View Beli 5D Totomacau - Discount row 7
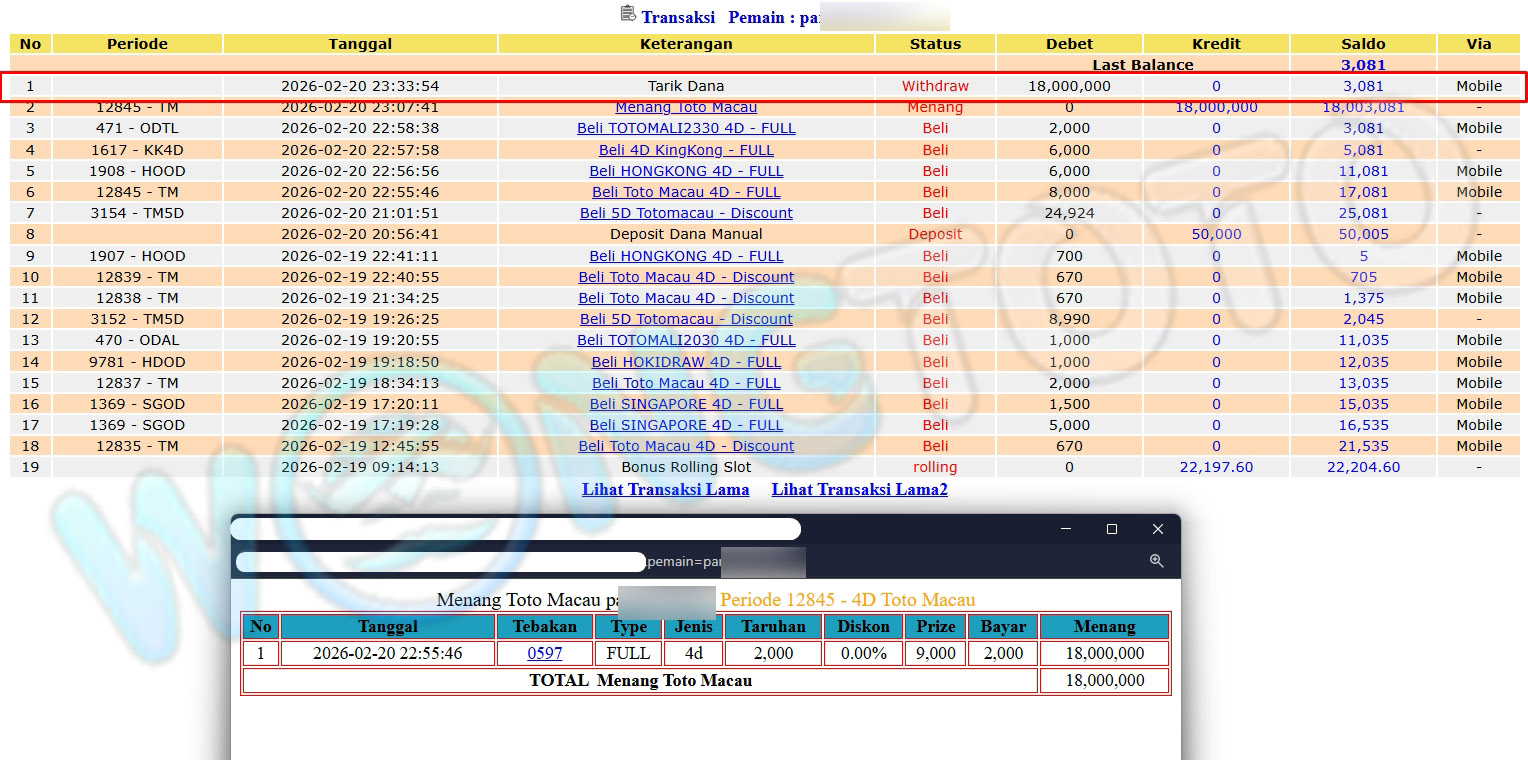This screenshot has height=760, width=1528. click(x=686, y=213)
